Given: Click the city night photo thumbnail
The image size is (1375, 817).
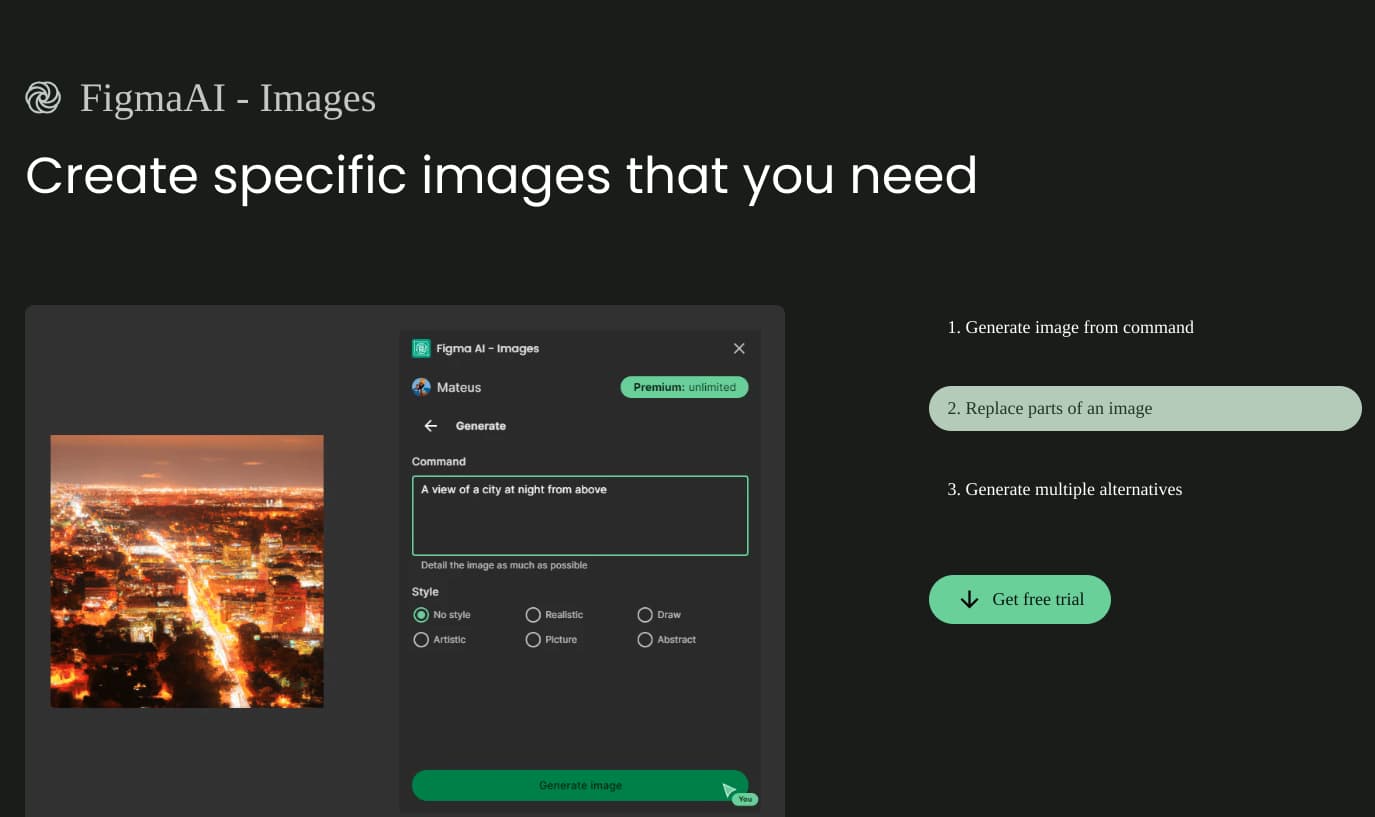Looking at the screenshot, I should pos(186,571).
